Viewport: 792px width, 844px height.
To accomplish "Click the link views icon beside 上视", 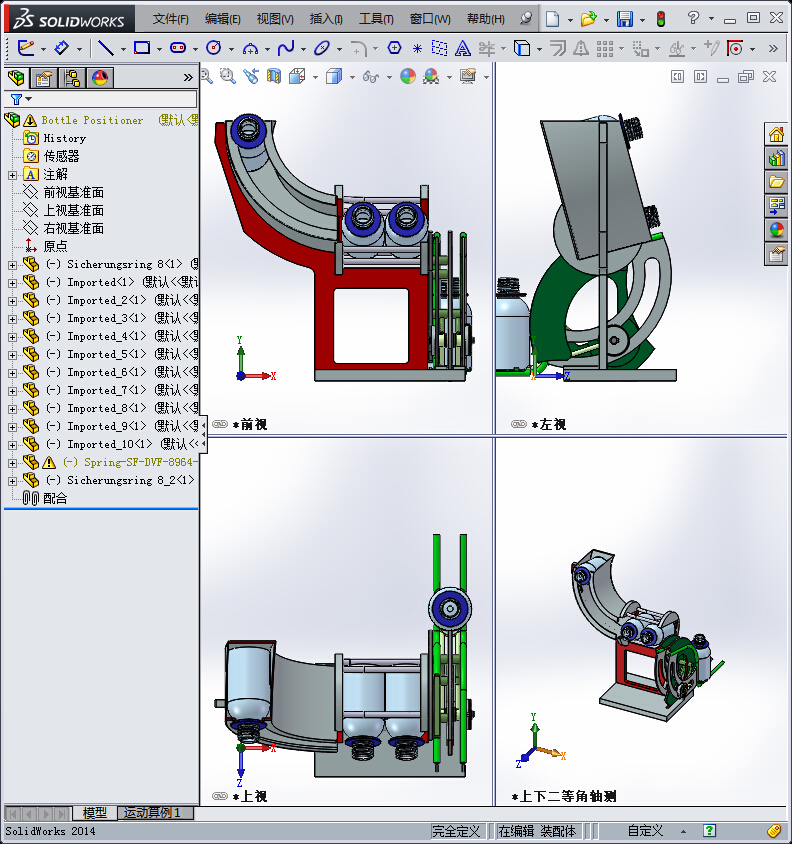I will tap(220, 796).
